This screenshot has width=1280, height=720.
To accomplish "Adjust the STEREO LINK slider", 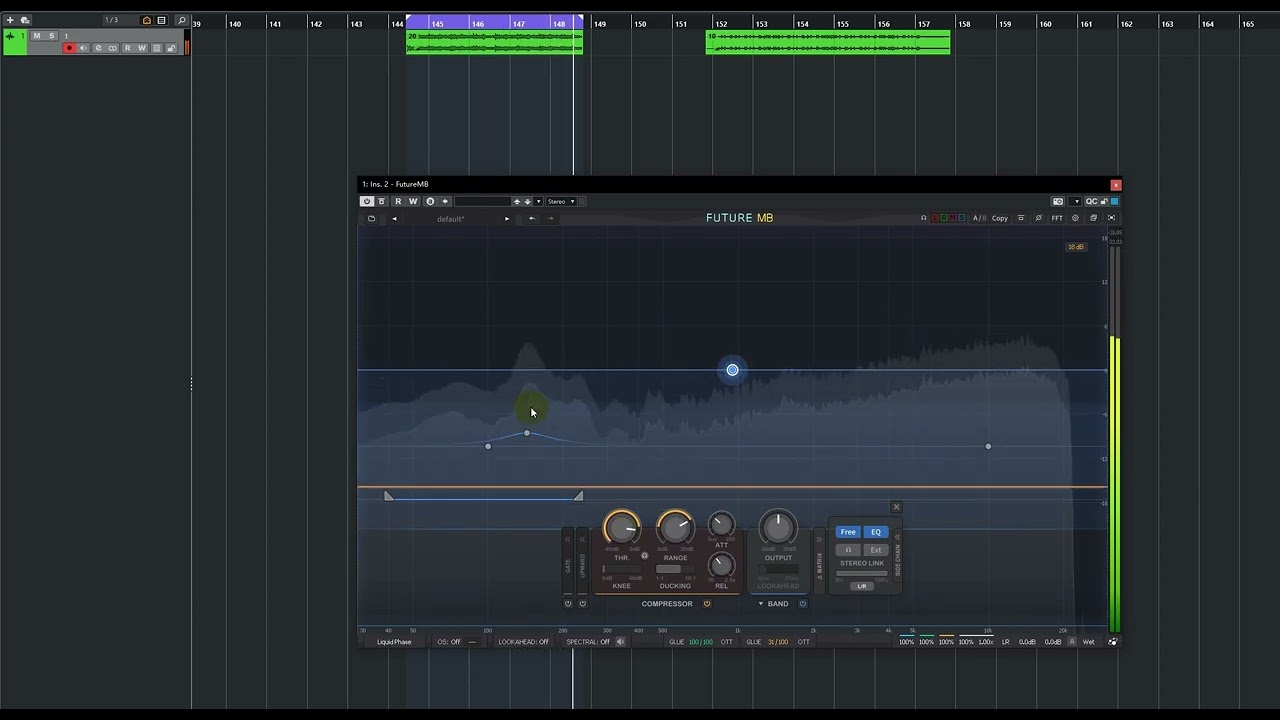I will [862, 573].
